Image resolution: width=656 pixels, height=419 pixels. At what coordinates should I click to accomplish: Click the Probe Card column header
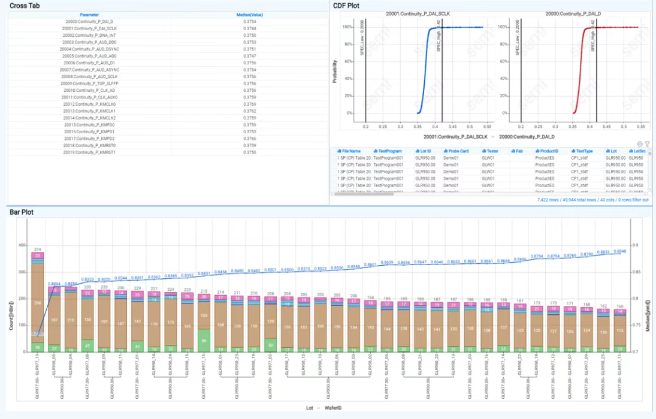459,151
